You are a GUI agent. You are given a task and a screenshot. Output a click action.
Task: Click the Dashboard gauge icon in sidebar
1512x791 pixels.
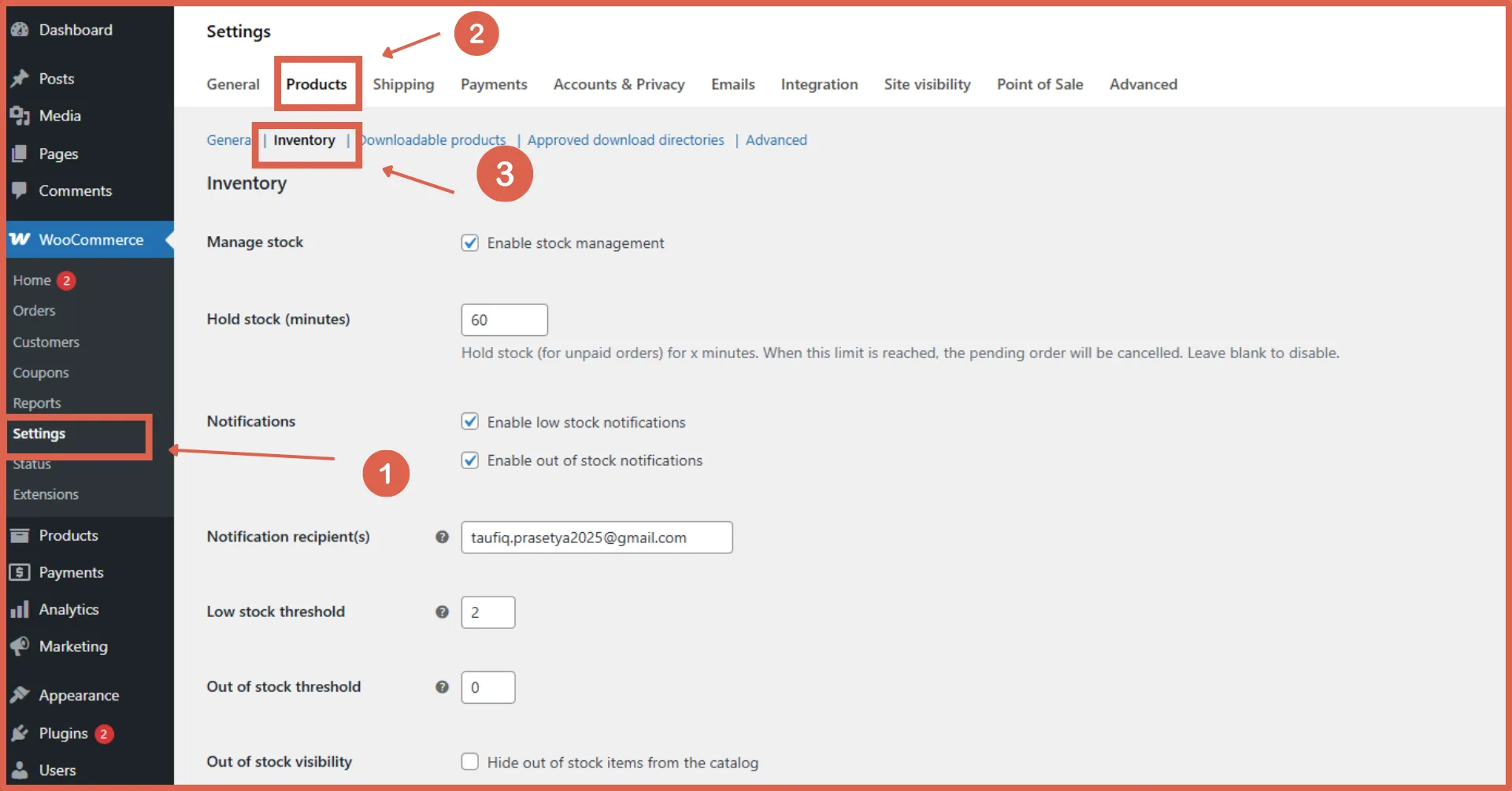20,30
